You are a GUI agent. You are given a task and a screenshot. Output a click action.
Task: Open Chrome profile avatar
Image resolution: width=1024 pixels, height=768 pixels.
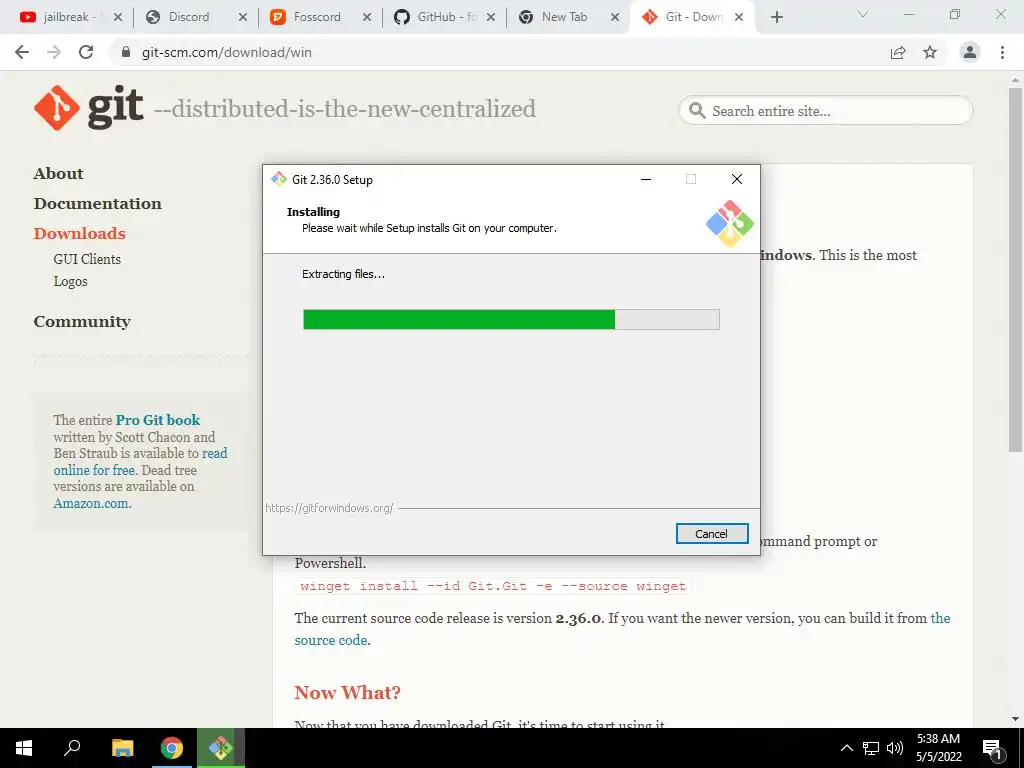click(x=970, y=52)
